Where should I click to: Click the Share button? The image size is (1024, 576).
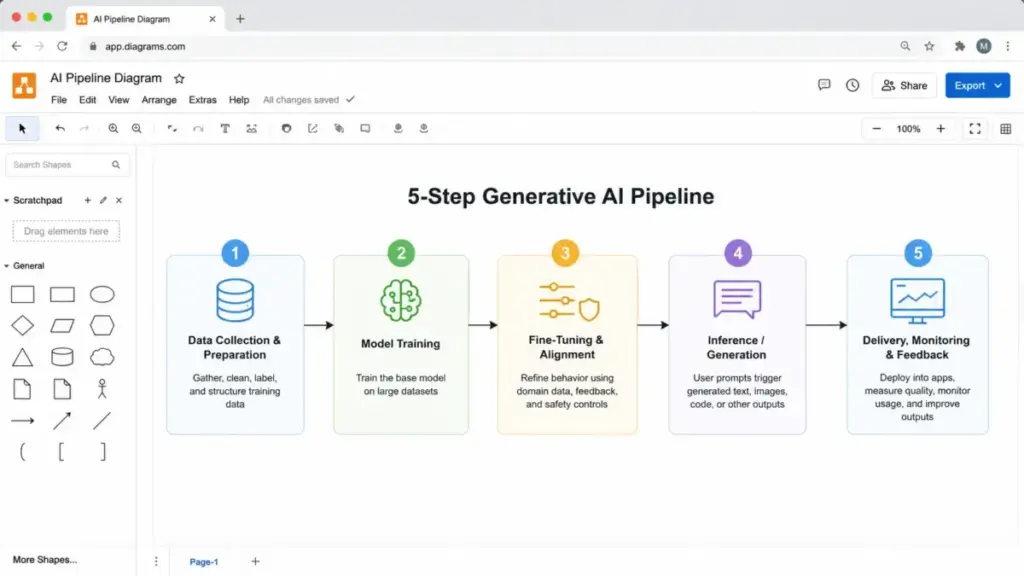[x=904, y=86]
